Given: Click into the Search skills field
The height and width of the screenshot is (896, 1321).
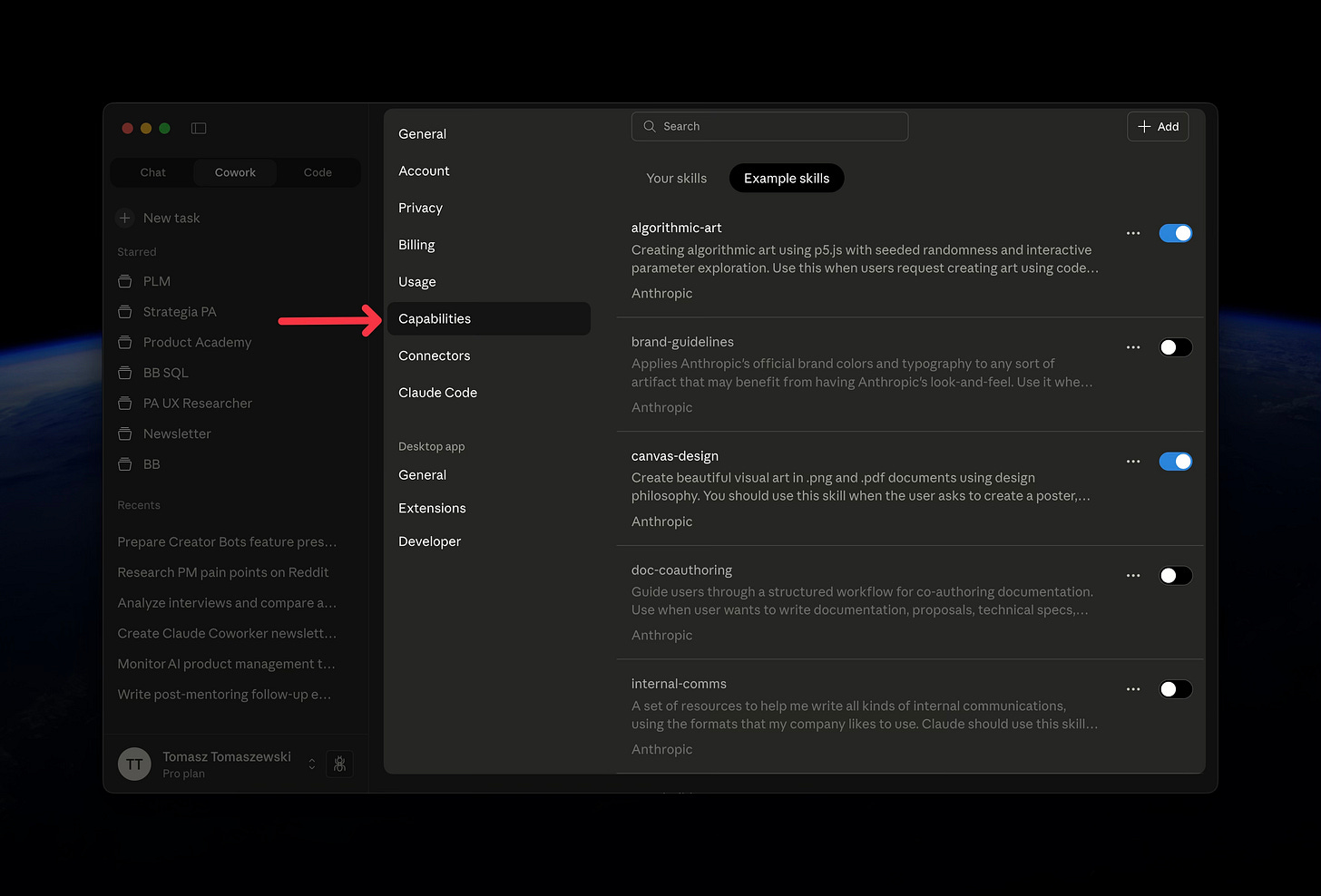Looking at the screenshot, I should [x=769, y=126].
